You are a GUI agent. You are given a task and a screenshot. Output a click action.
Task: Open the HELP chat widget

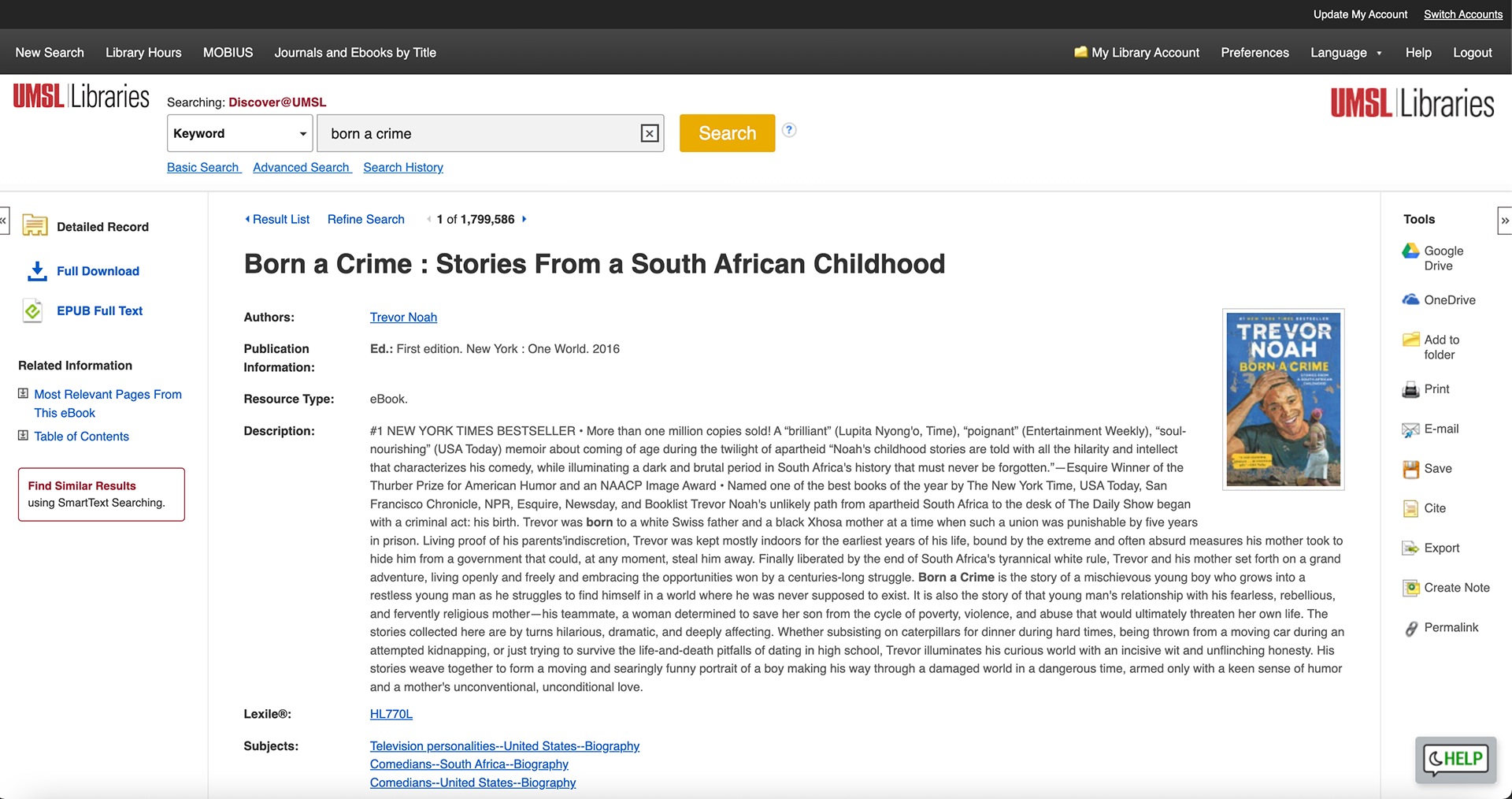pos(1455,760)
